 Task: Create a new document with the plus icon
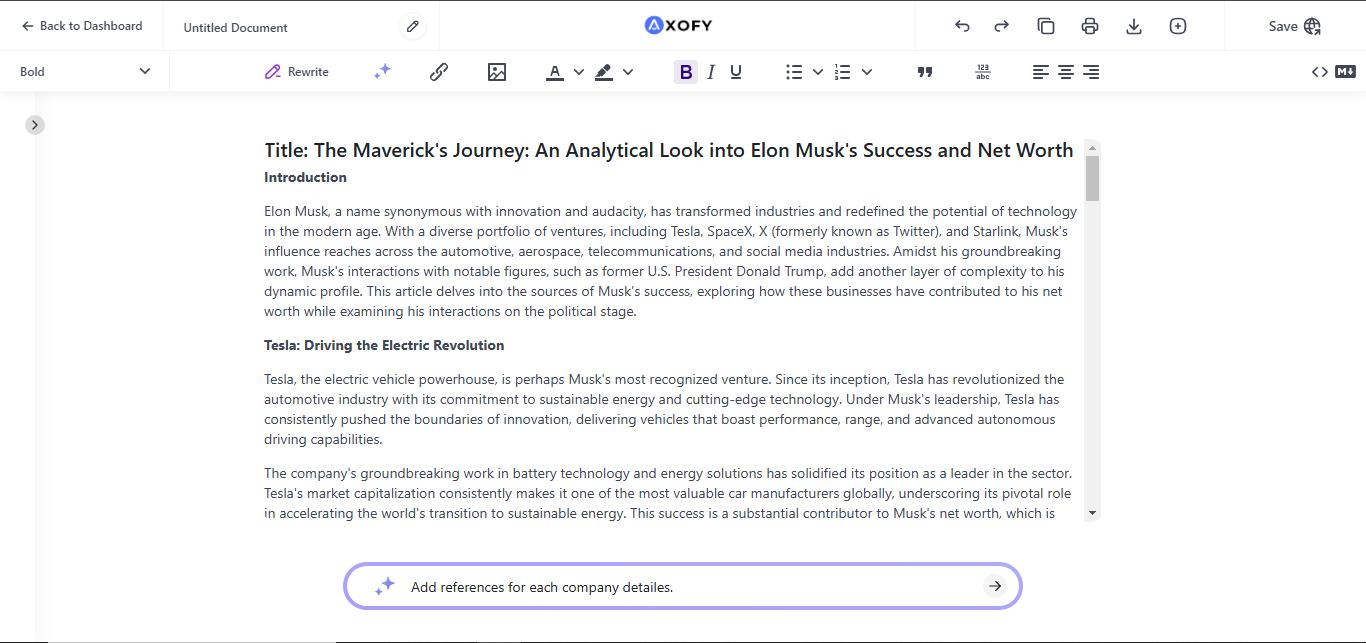(1178, 26)
